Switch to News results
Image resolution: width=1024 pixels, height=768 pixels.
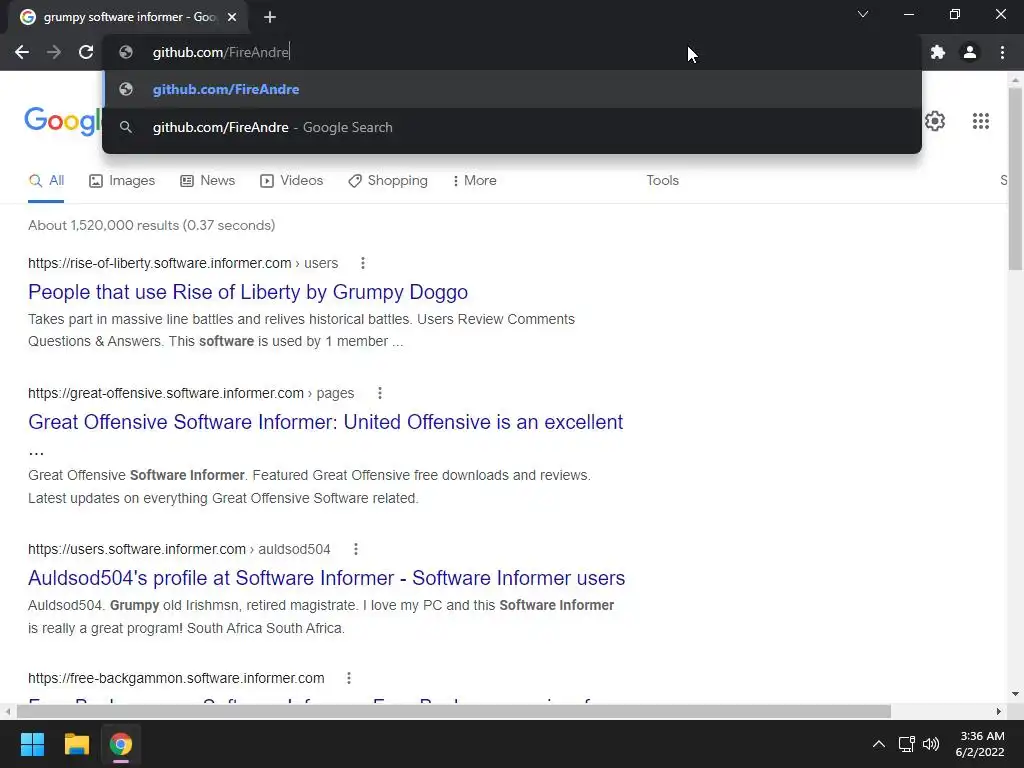coord(208,181)
